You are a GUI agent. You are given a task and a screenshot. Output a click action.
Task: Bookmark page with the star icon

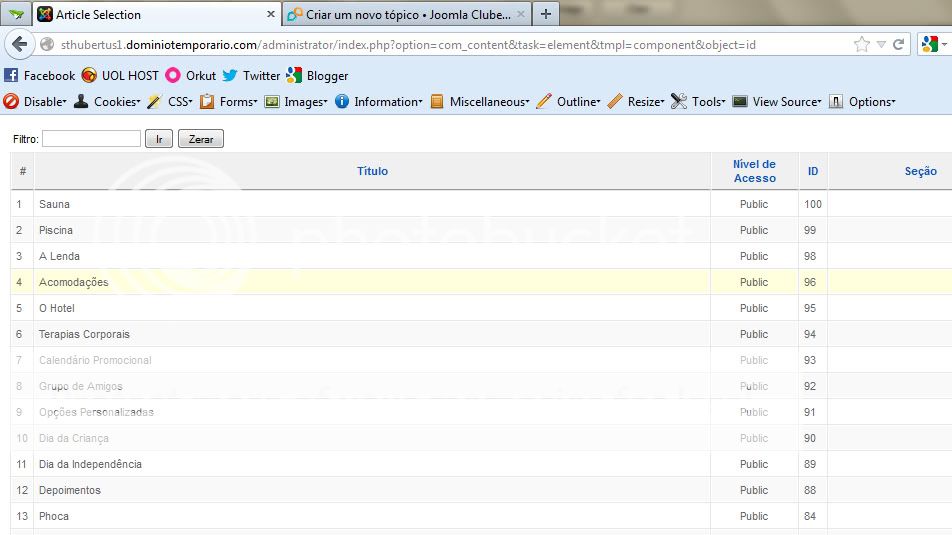click(x=861, y=45)
